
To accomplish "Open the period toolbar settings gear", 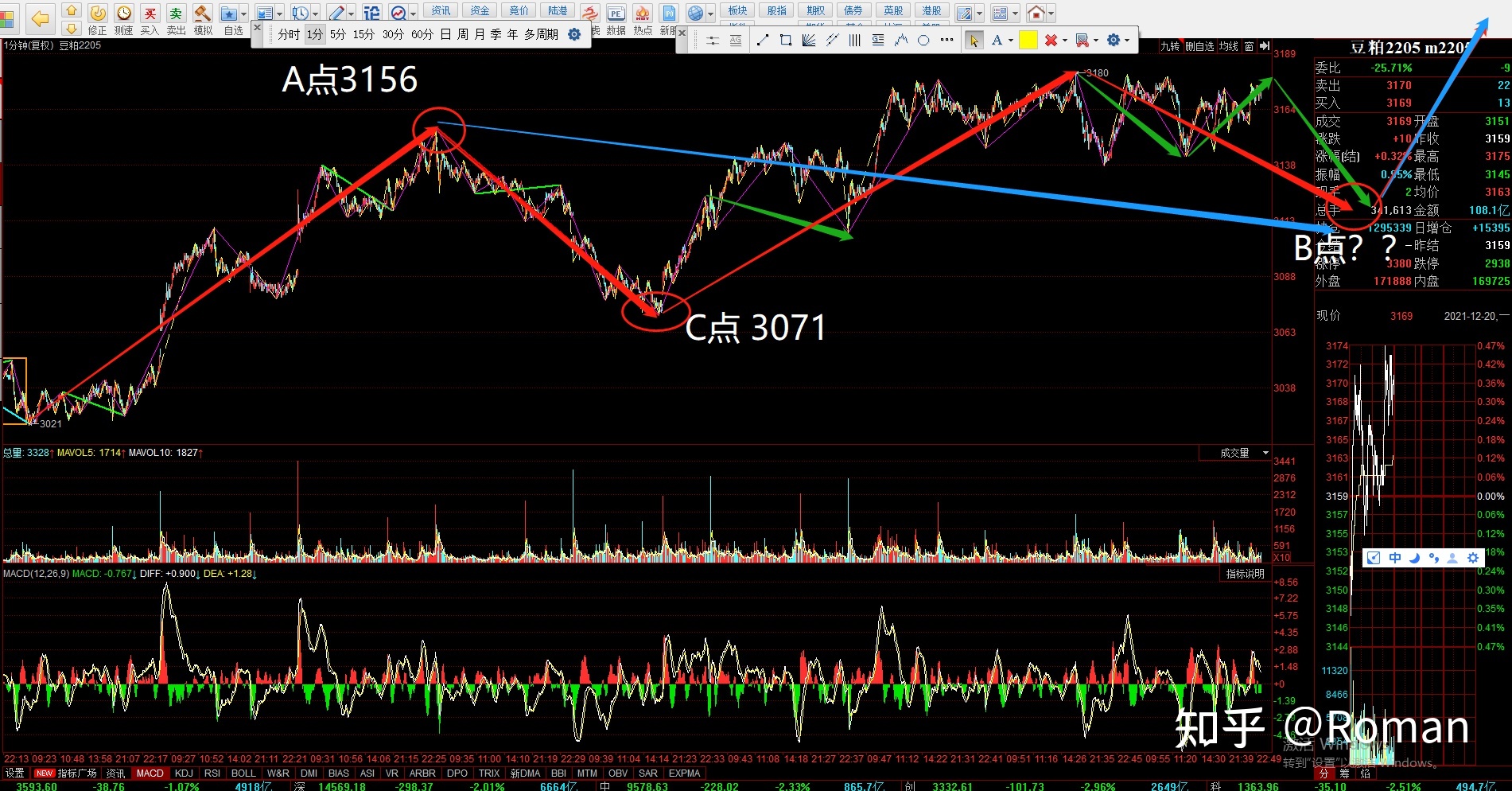I will 574,34.
